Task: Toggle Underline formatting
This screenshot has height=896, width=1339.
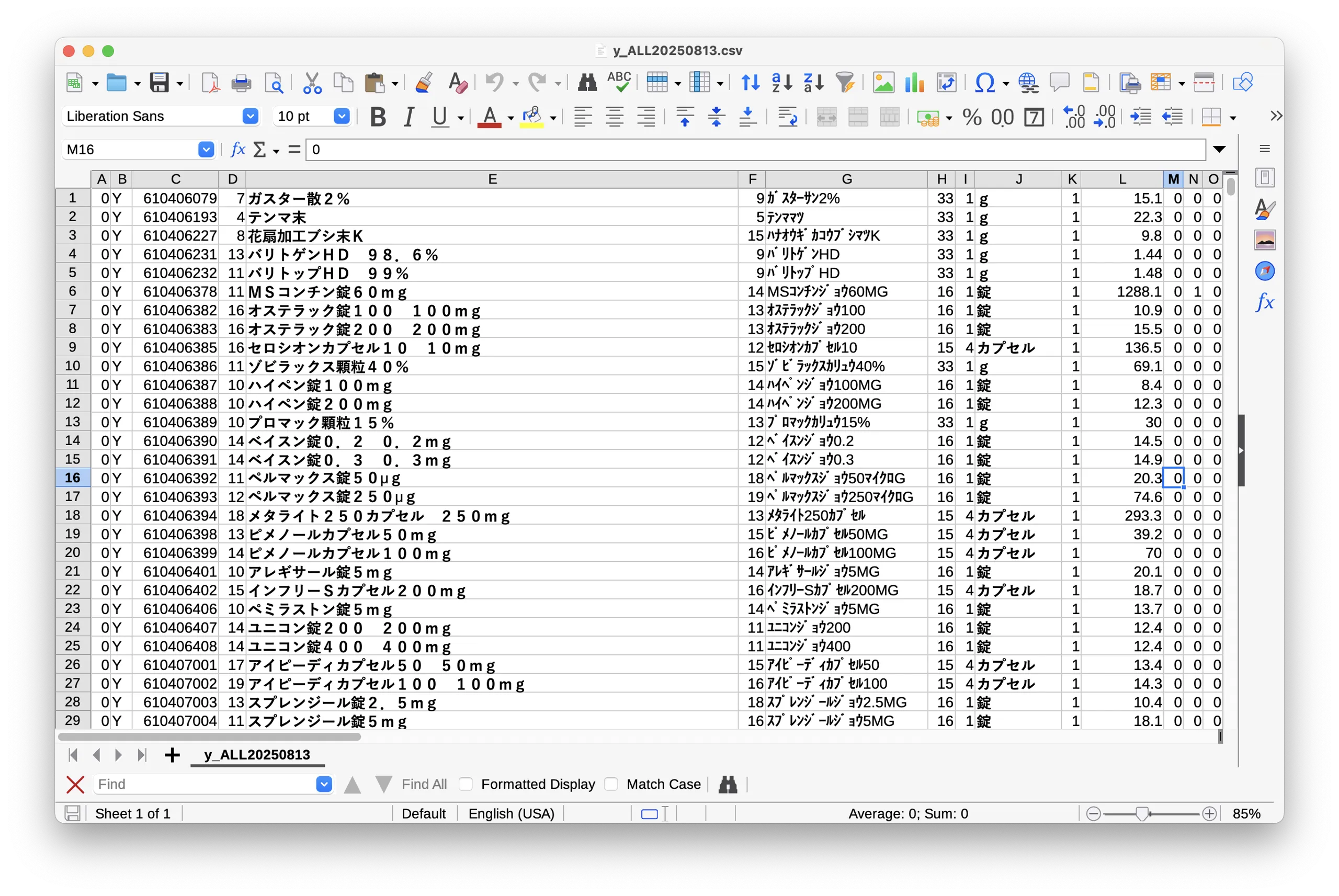Action: pyautogui.click(x=439, y=117)
